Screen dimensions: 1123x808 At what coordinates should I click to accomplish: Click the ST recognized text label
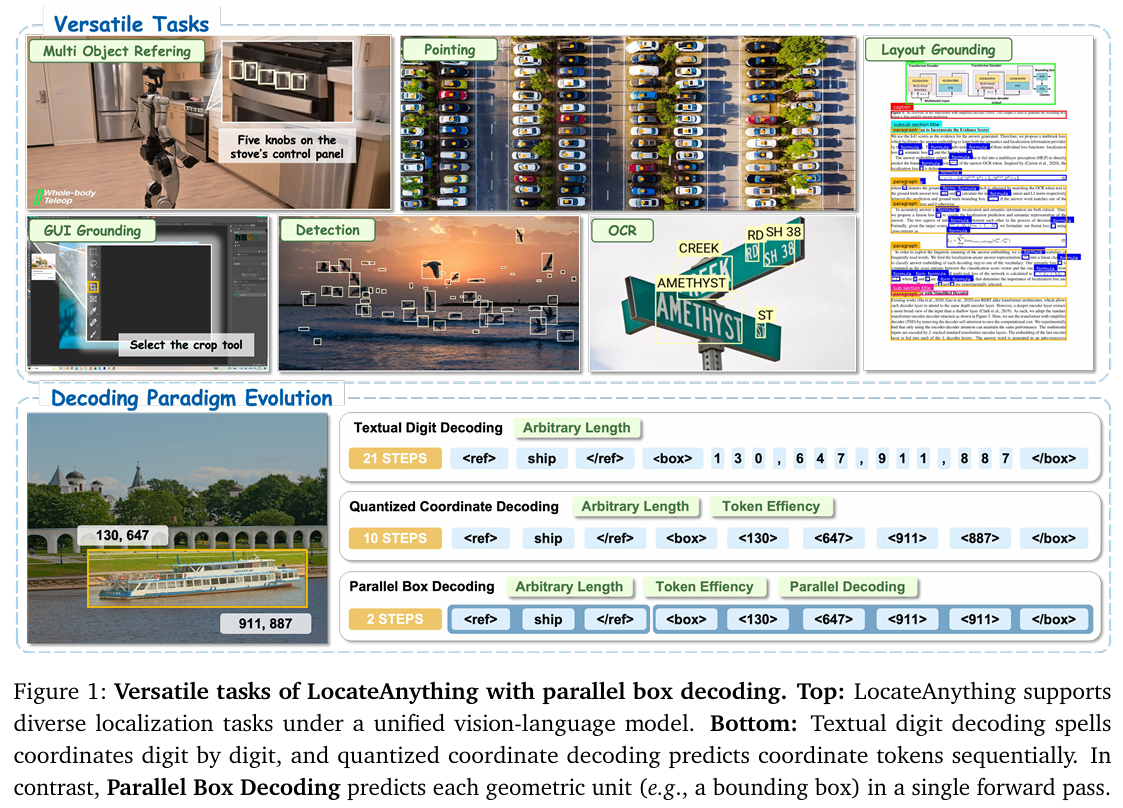766,315
